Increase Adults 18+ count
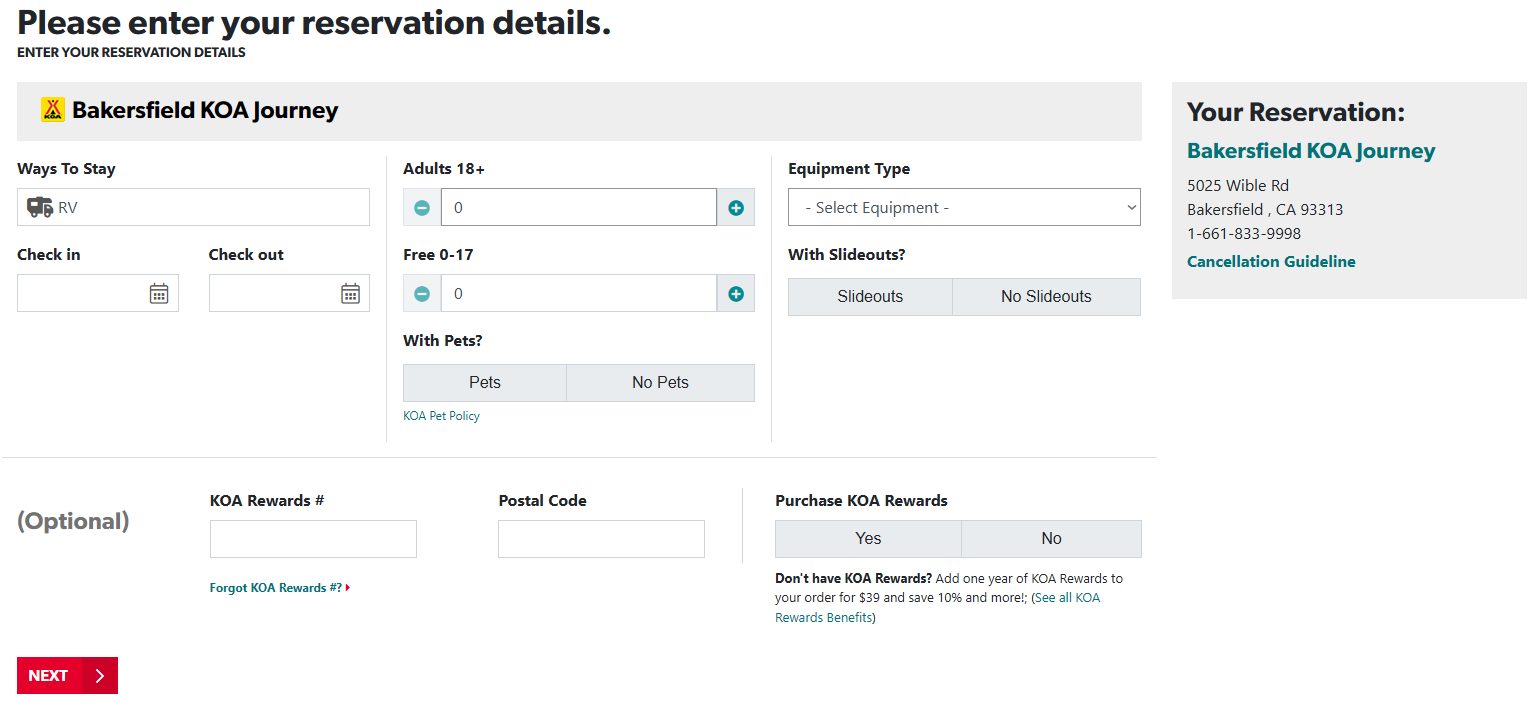Viewport: 1535px width, 712px height. pyautogui.click(x=736, y=208)
